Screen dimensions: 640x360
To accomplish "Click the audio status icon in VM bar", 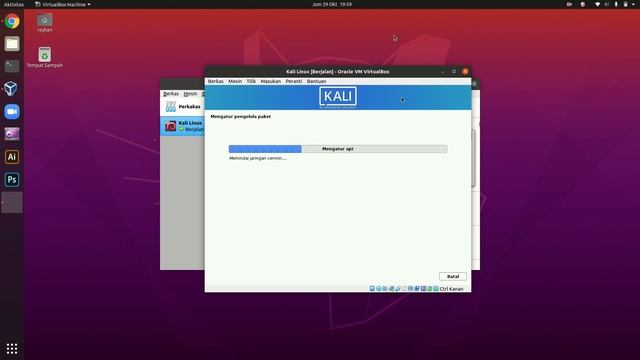I will point(385,289).
